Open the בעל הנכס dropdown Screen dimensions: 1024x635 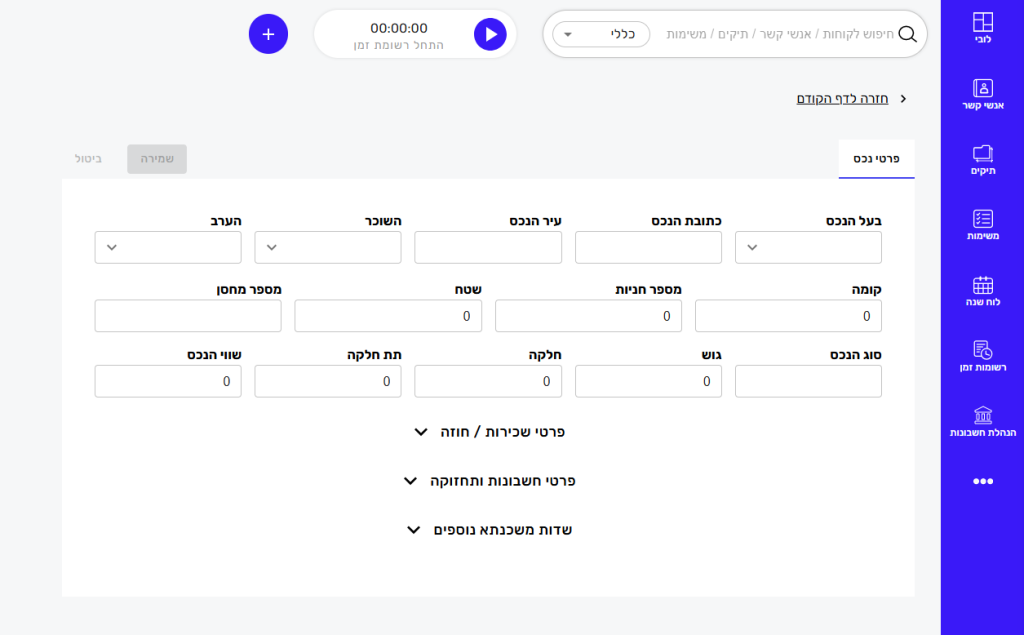pyautogui.click(x=808, y=248)
